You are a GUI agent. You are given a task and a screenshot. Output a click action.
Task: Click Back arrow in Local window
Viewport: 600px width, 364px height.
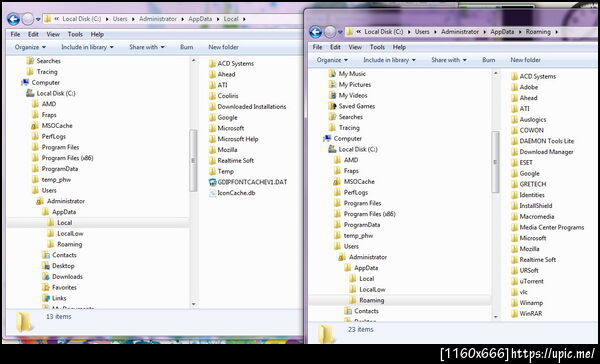tap(13, 19)
